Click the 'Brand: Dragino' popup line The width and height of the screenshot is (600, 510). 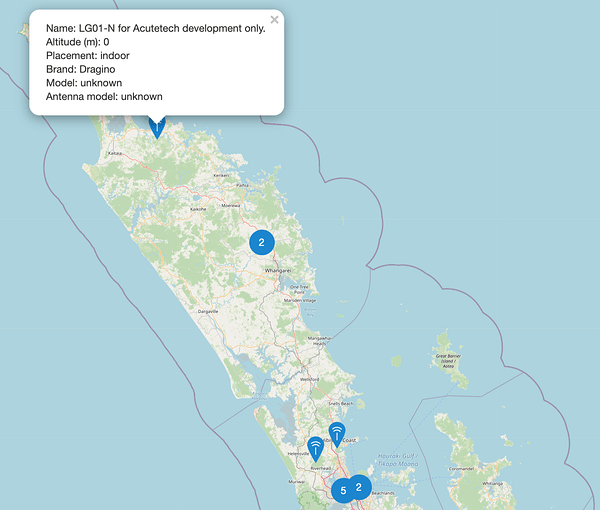click(x=81, y=69)
